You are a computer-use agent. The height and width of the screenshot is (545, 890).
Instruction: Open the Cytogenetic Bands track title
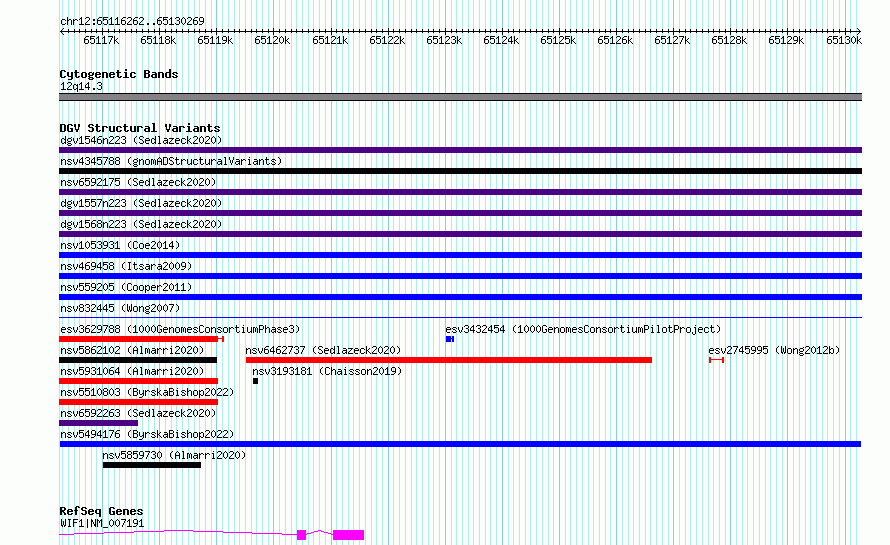(x=119, y=74)
